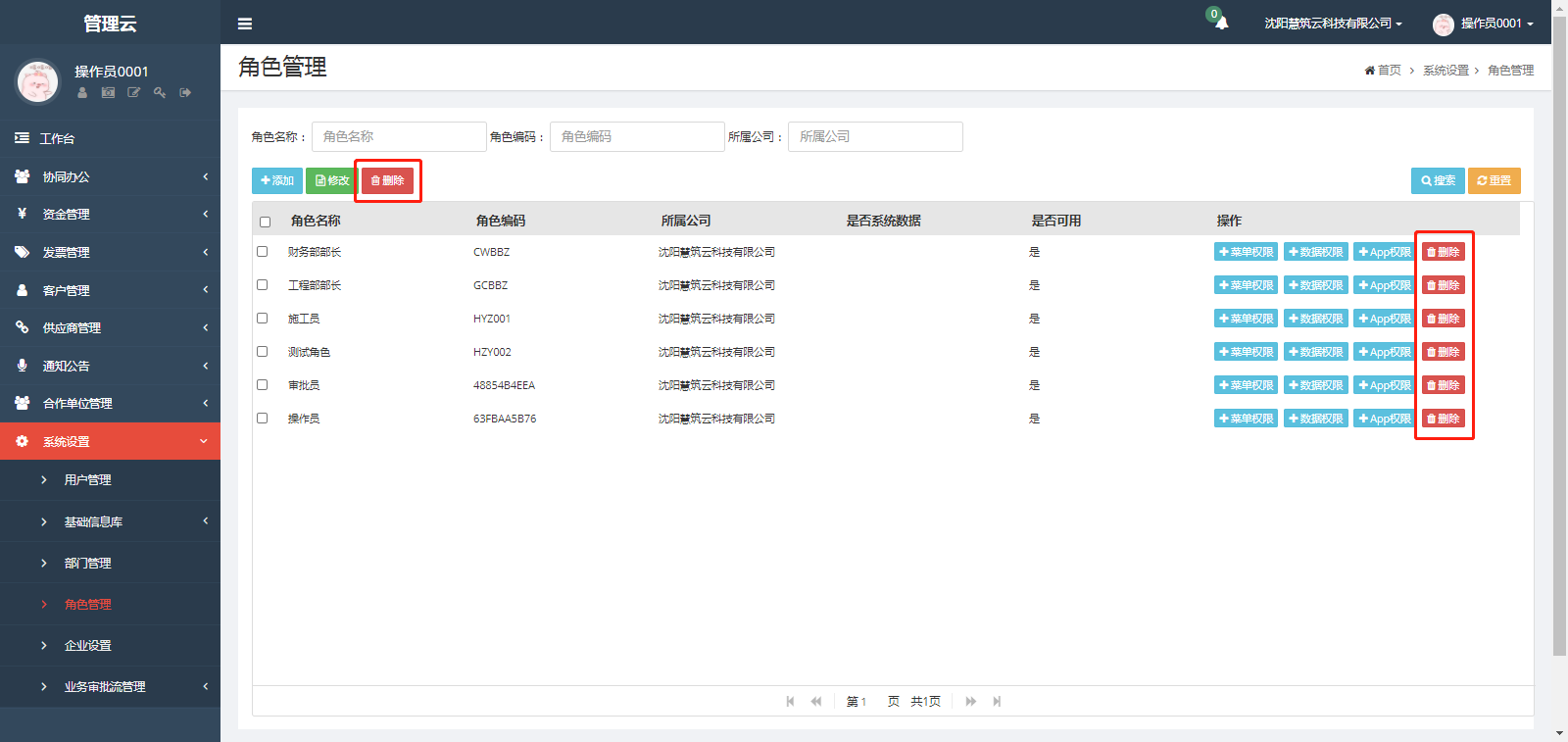
Task: Click the red 删除 toolbar button
Action: point(387,180)
